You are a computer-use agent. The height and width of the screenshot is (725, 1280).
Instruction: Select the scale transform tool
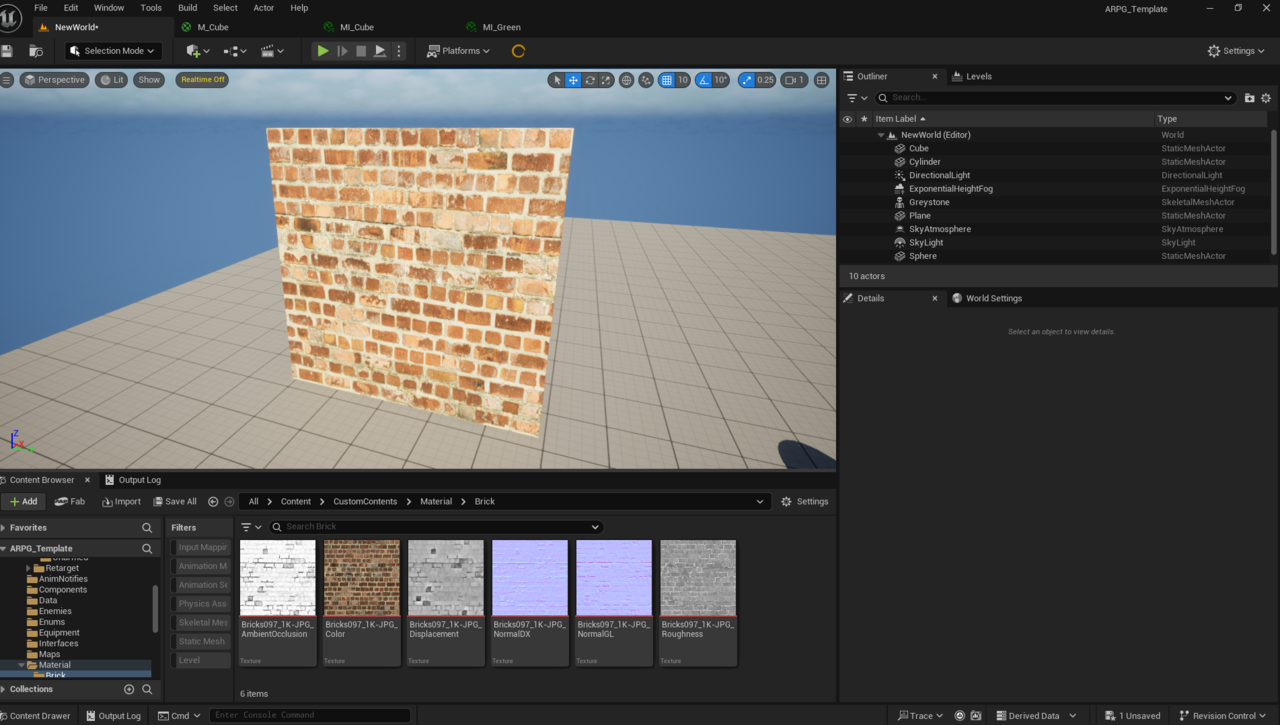coord(606,80)
